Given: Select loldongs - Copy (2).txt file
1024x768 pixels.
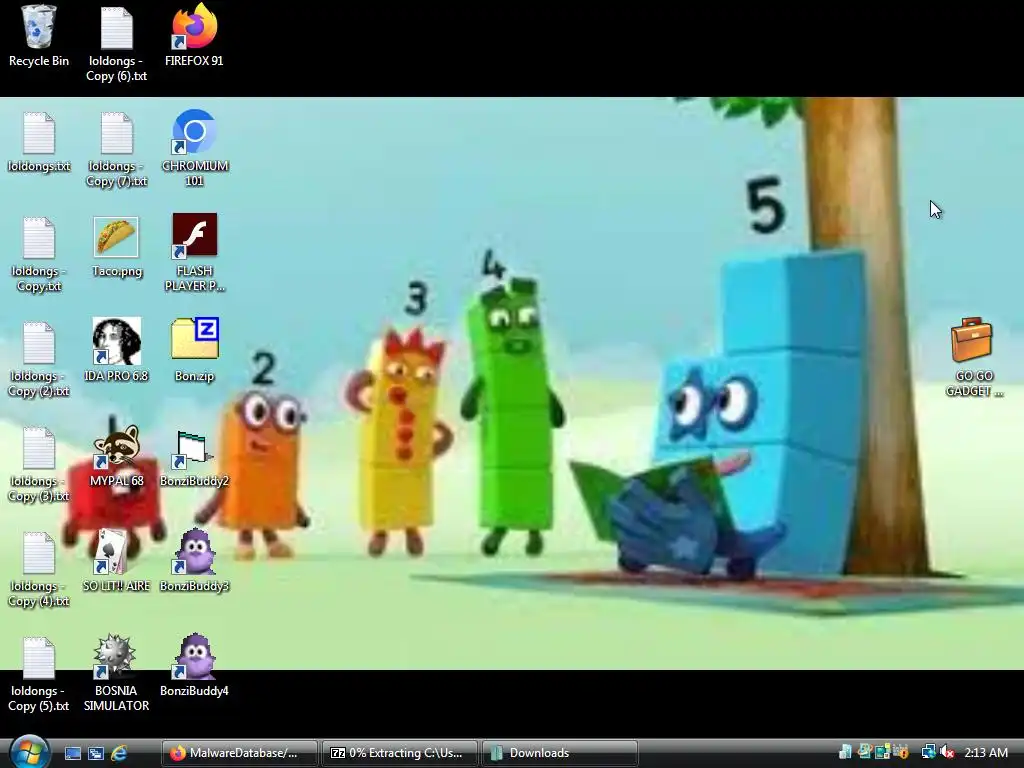Looking at the screenshot, I should (x=39, y=359).
